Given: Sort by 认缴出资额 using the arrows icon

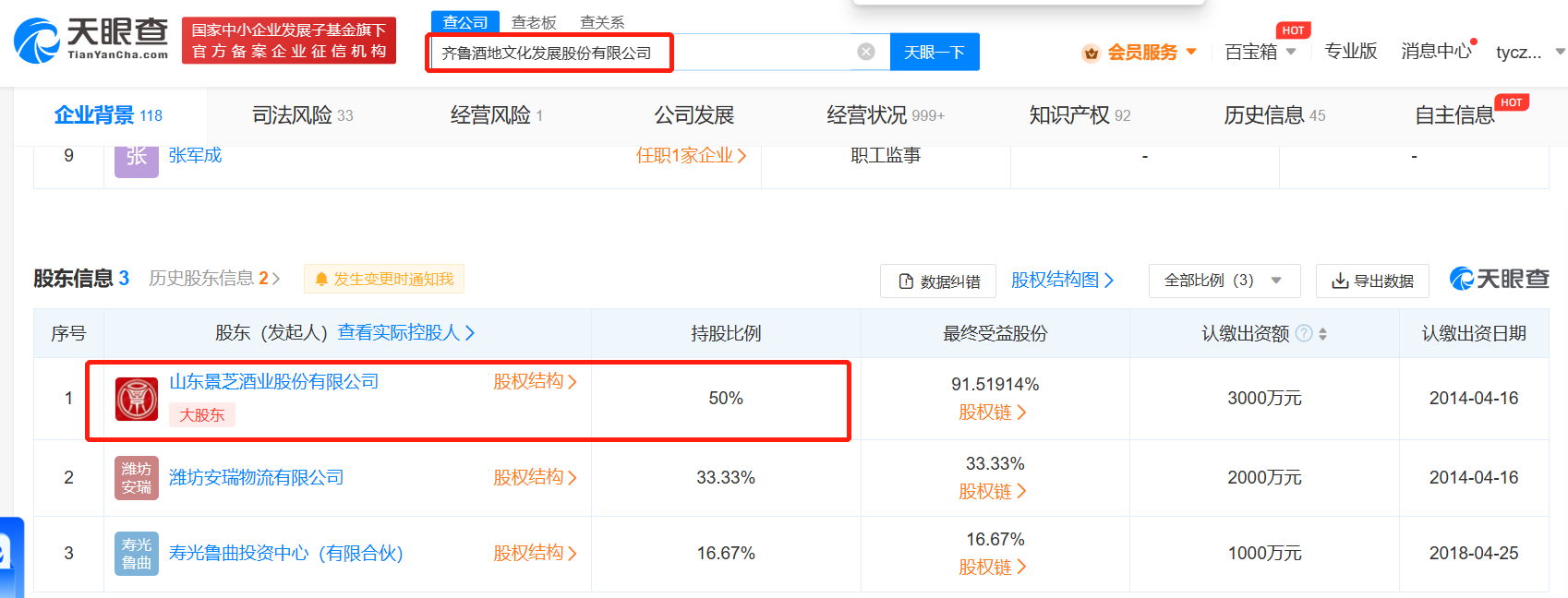Looking at the screenshot, I should (x=1322, y=333).
